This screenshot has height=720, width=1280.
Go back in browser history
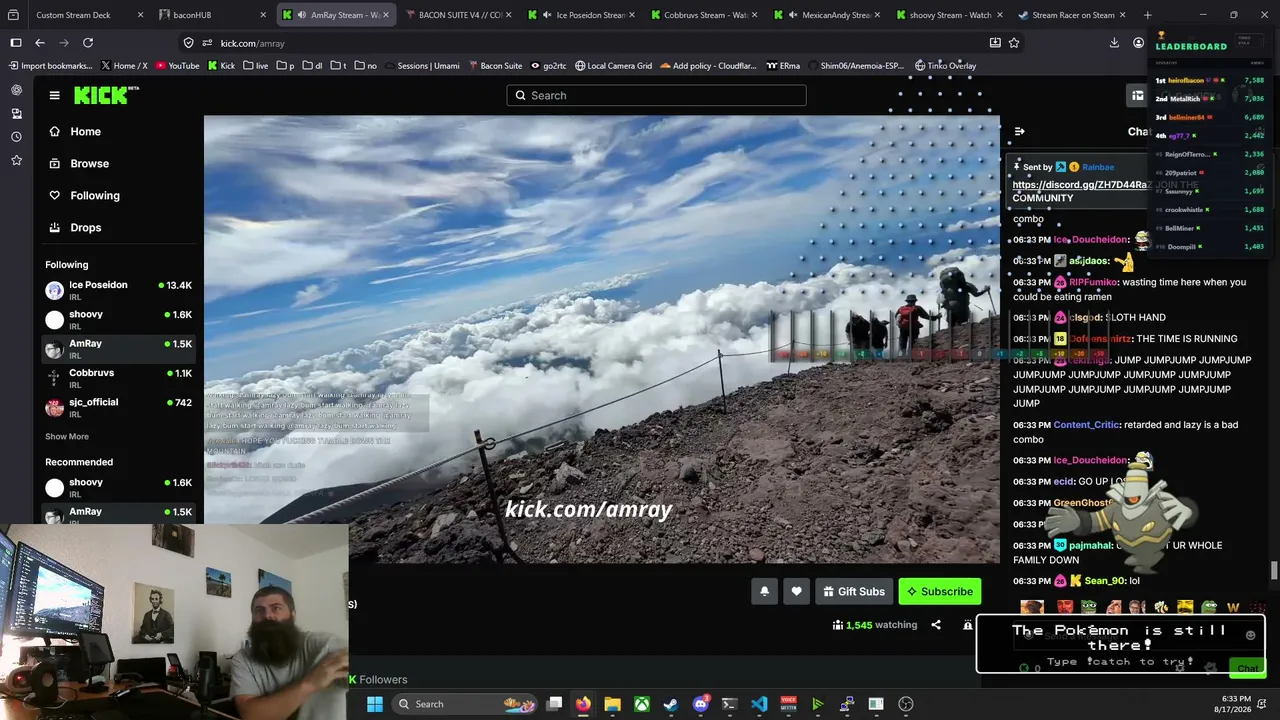pos(40,43)
